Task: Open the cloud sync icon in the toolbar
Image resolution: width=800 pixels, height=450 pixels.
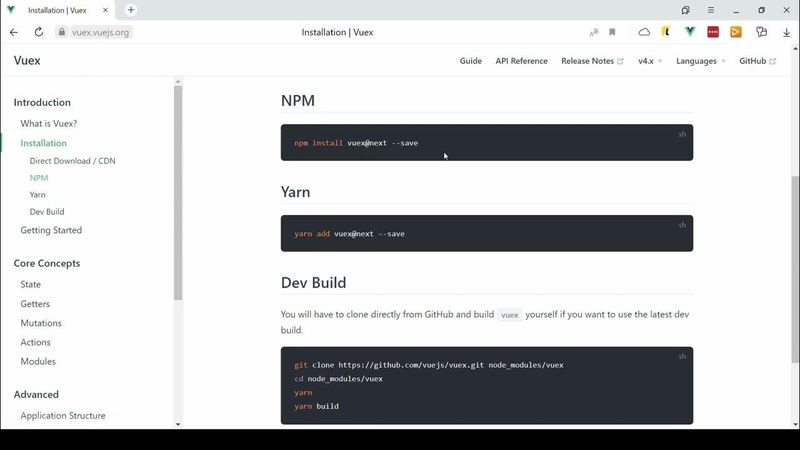Action: click(644, 32)
